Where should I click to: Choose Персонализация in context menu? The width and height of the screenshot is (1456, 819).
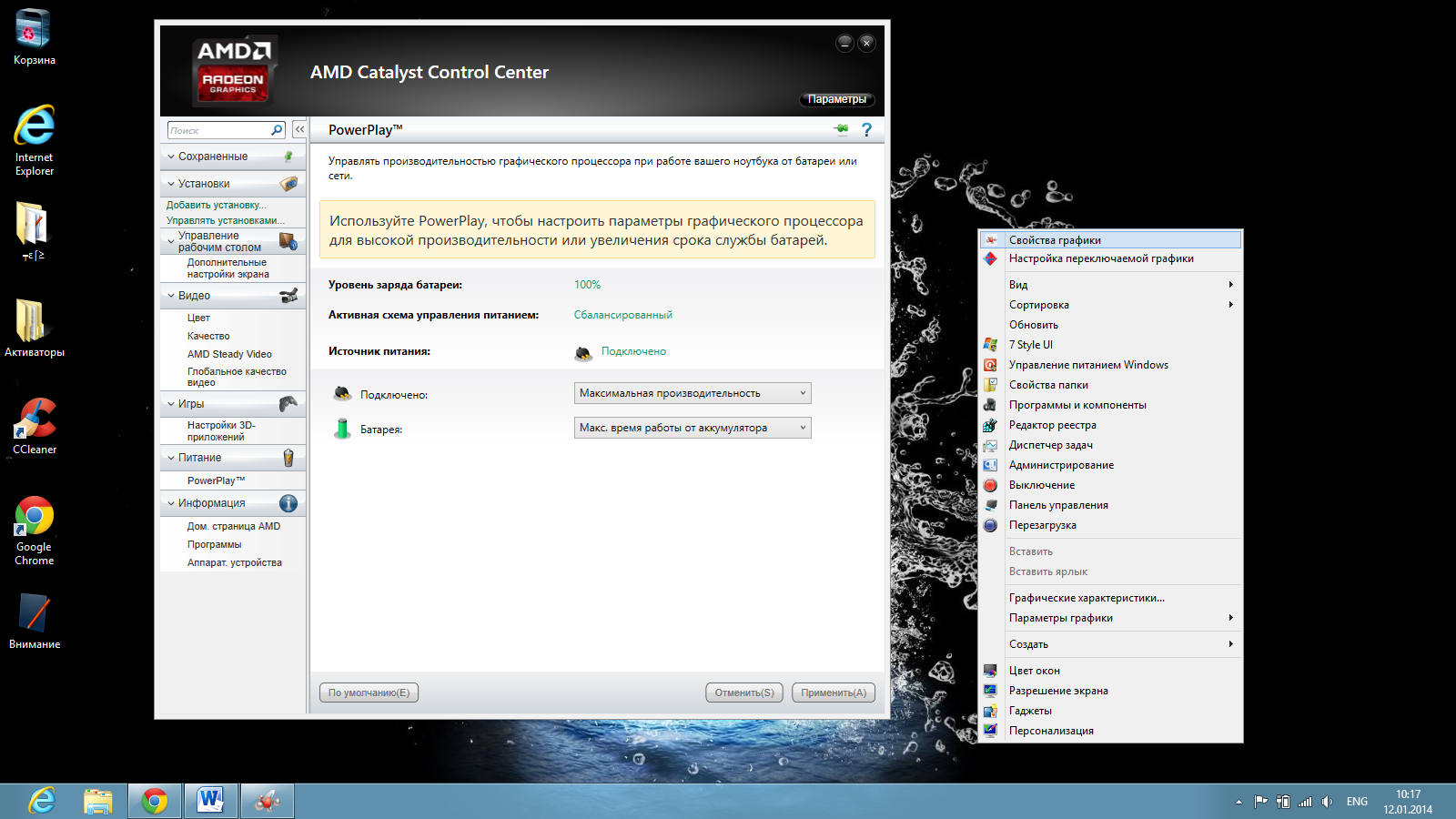[1110, 731]
